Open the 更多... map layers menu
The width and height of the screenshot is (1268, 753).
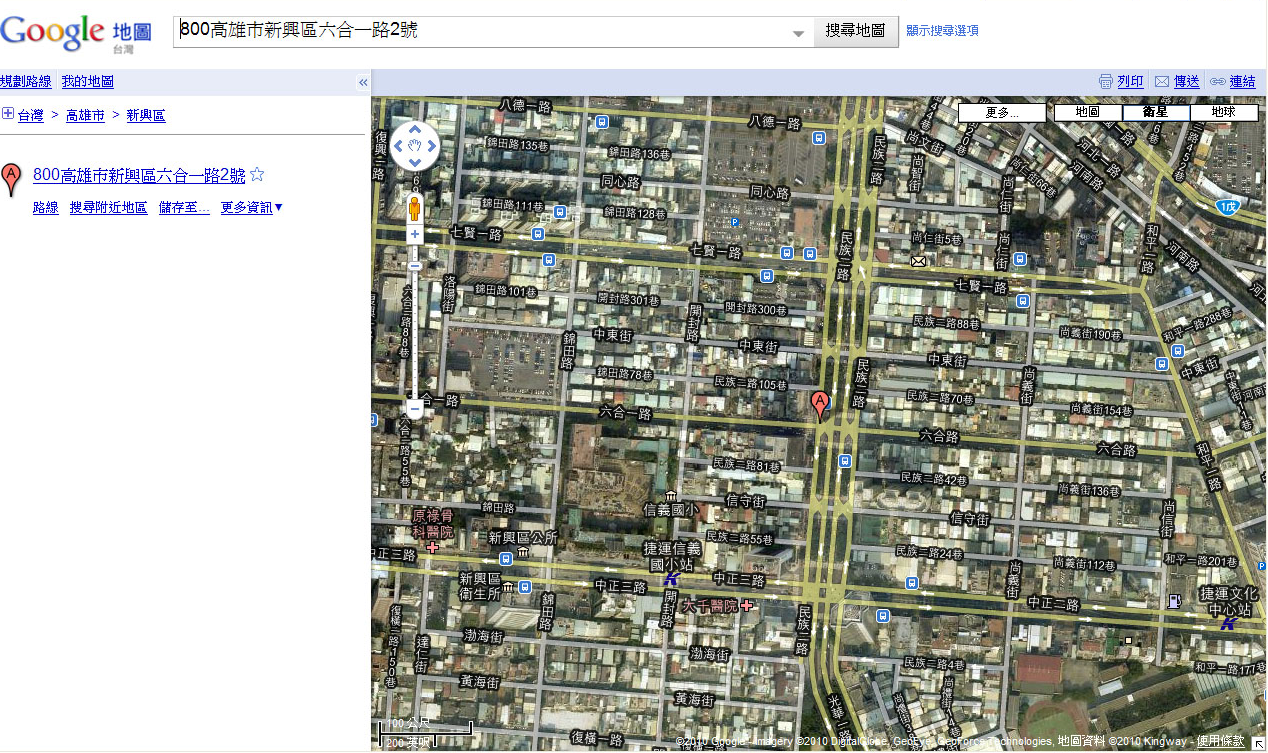[x=1001, y=113]
